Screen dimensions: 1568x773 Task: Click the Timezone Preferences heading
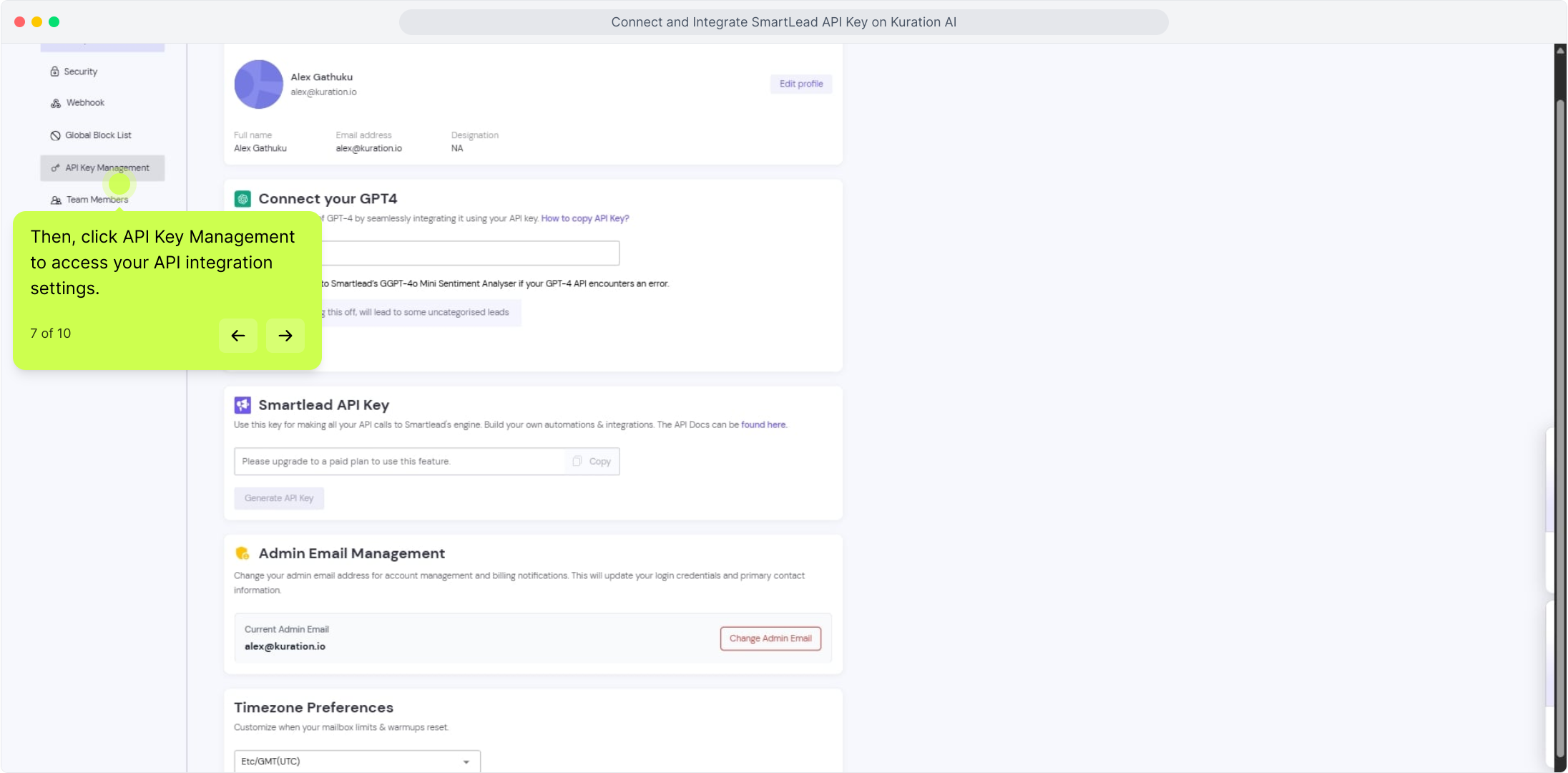pos(313,708)
